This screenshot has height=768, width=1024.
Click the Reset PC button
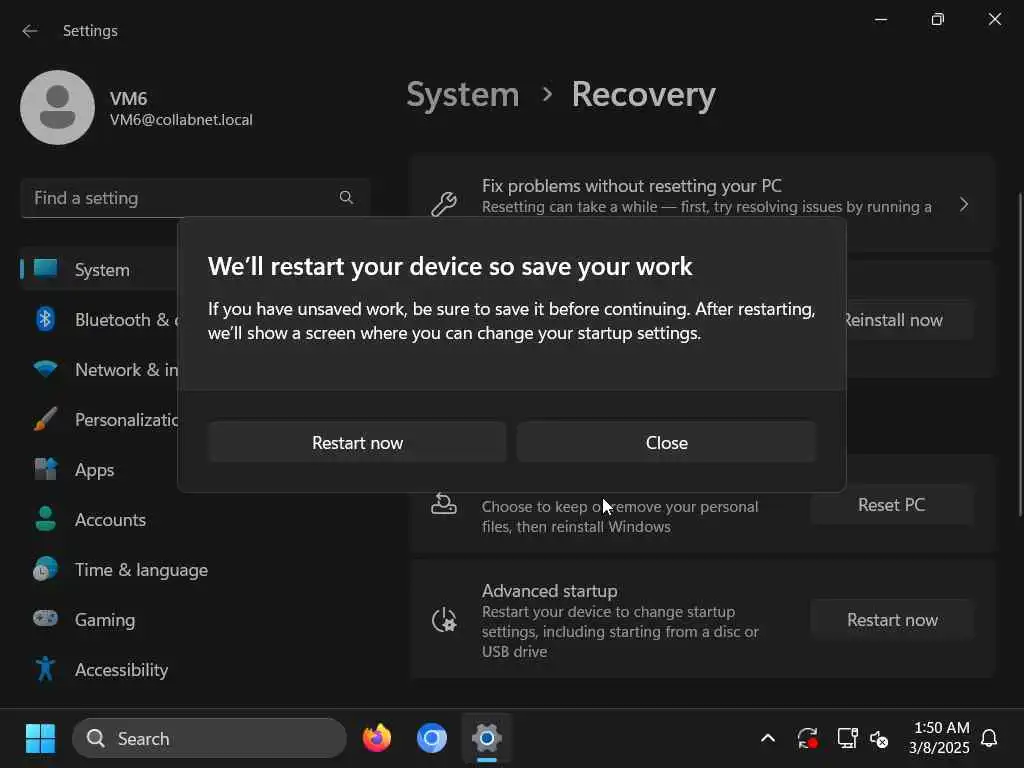[891, 505]
